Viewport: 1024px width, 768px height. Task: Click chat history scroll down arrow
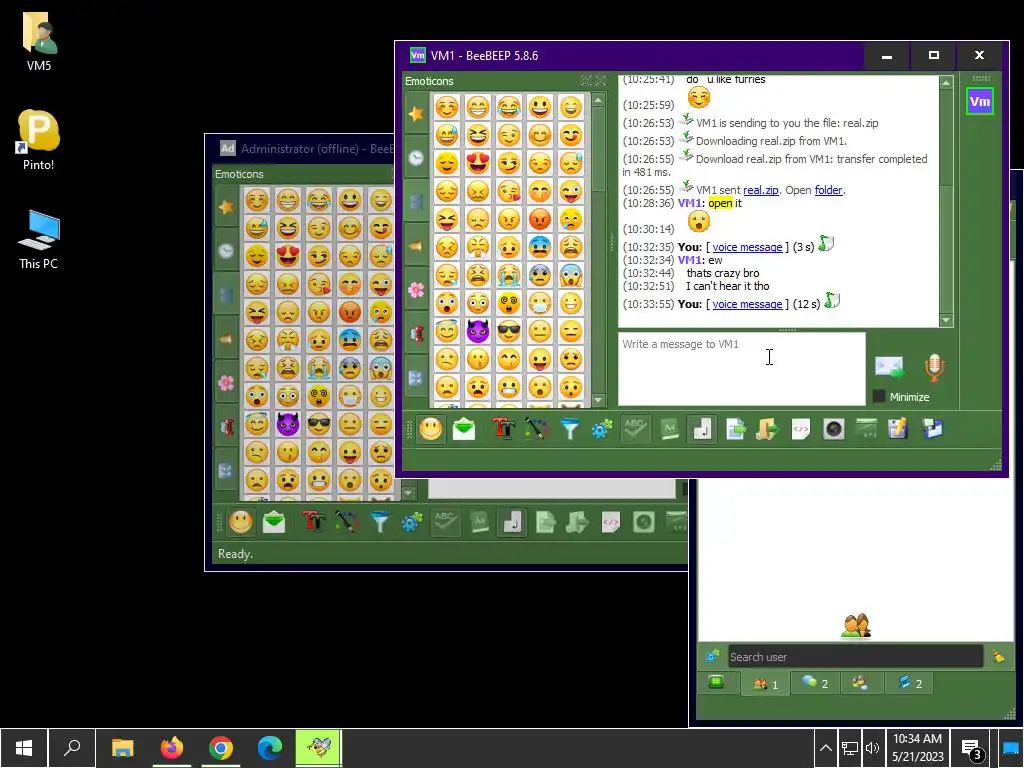point(946,320)
